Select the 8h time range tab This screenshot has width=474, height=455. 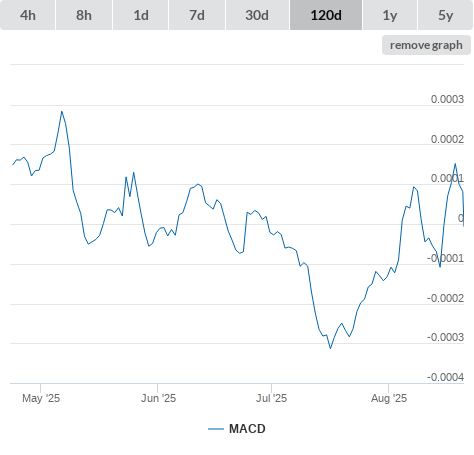point(84,15)
